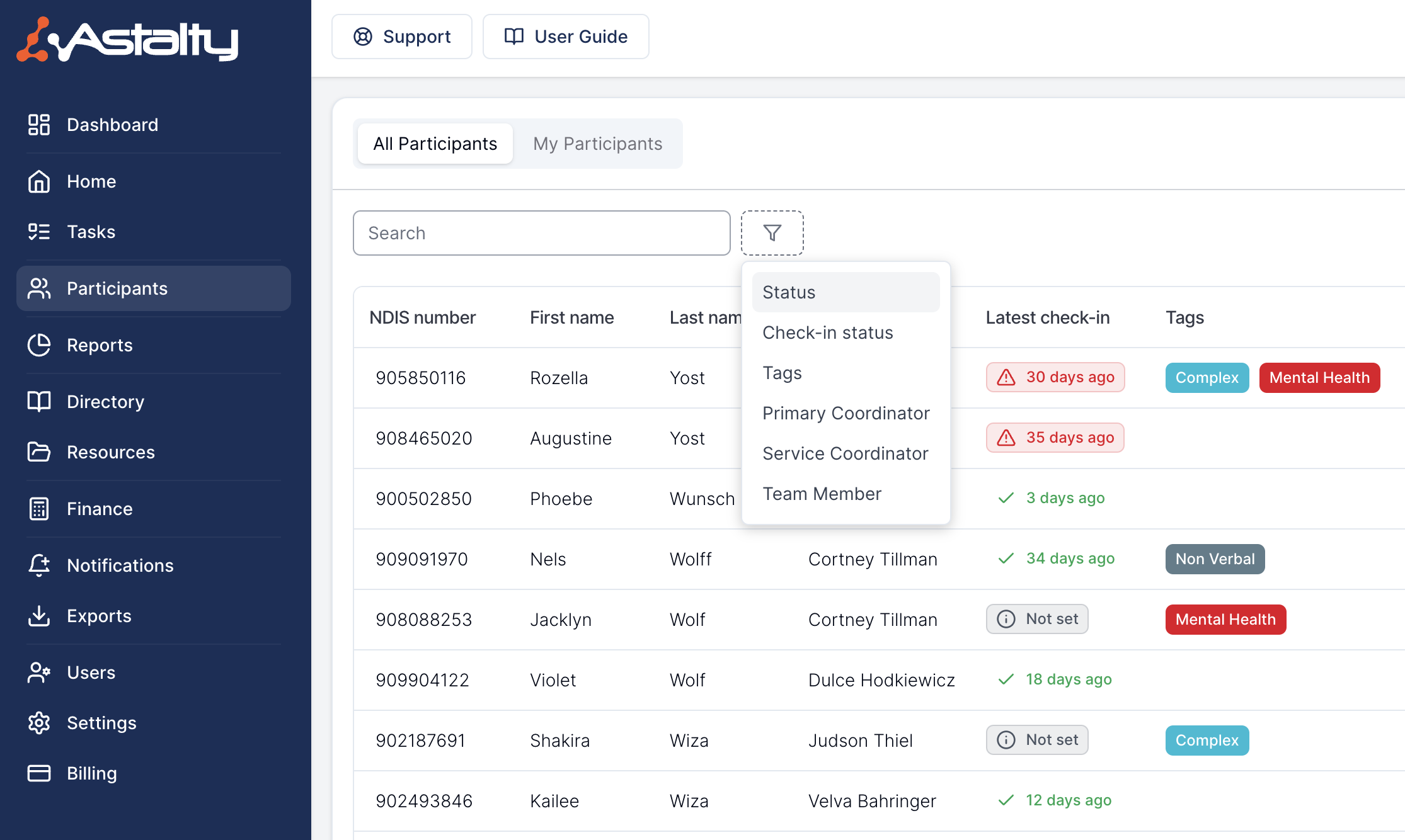Screen dimensions: 1405x840
Task: Go to Reports via pie-chart icon
Action: point(39,345)
